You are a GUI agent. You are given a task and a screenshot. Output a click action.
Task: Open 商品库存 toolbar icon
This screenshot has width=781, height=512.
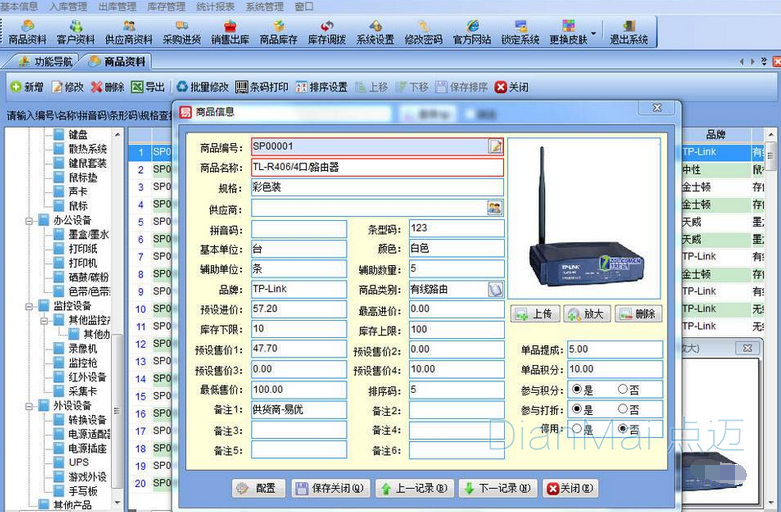click(278, 32)
